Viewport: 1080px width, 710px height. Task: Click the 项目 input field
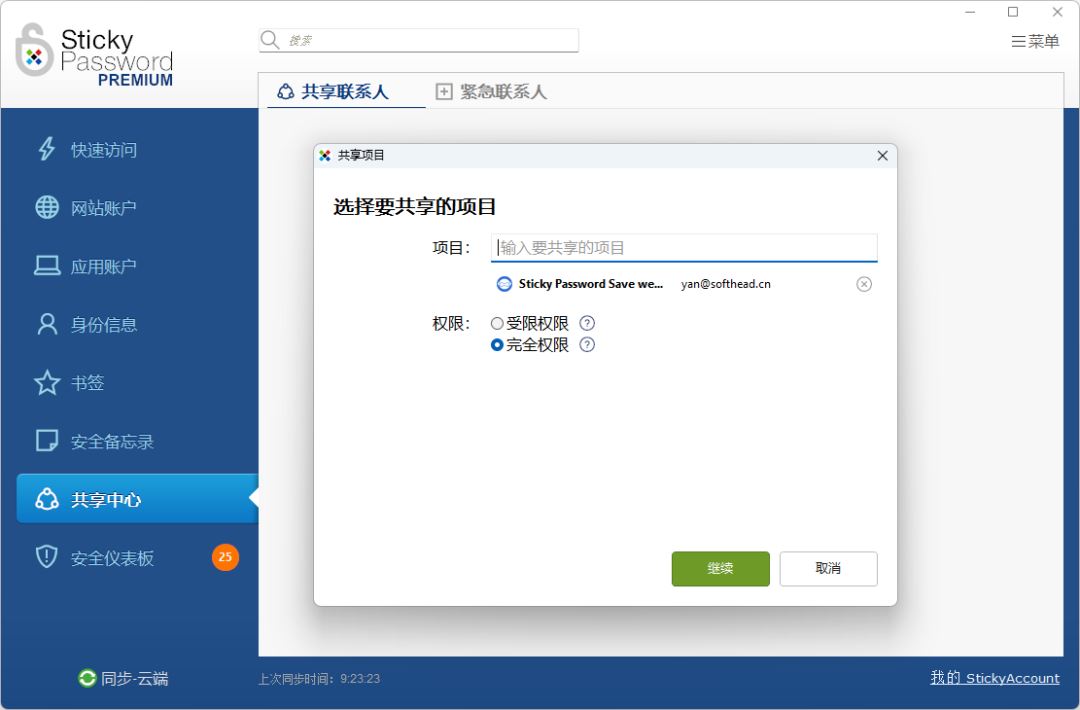point(684,248)
